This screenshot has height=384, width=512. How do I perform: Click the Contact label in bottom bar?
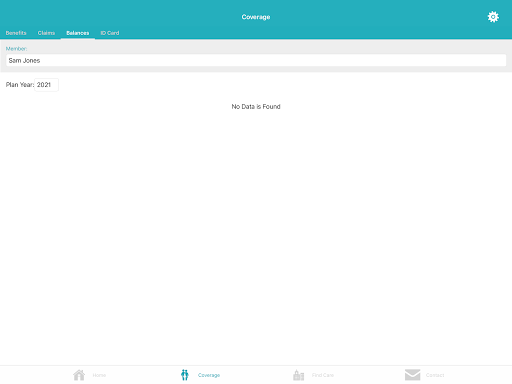point(435,375)
